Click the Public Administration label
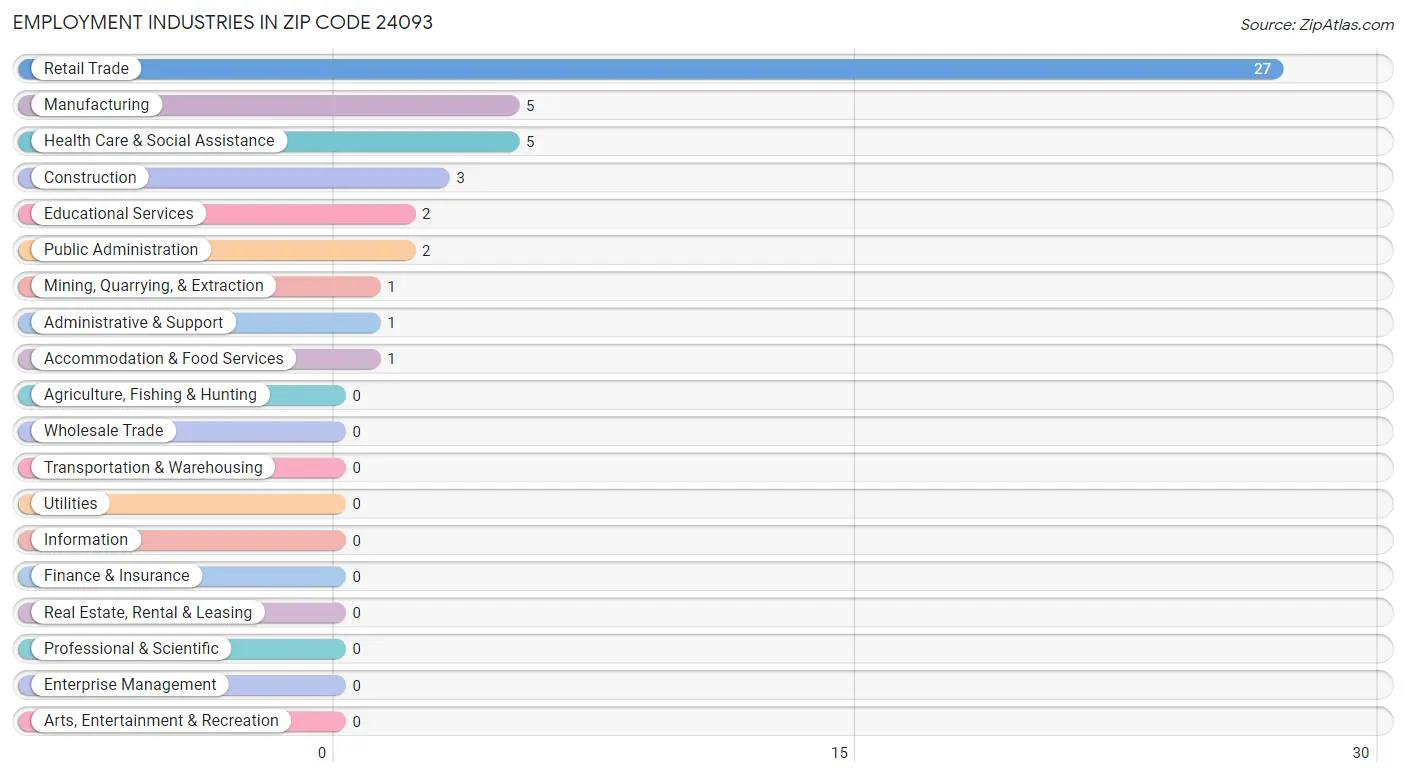The height and width of the screenshot is (776, 1406). 121,250
